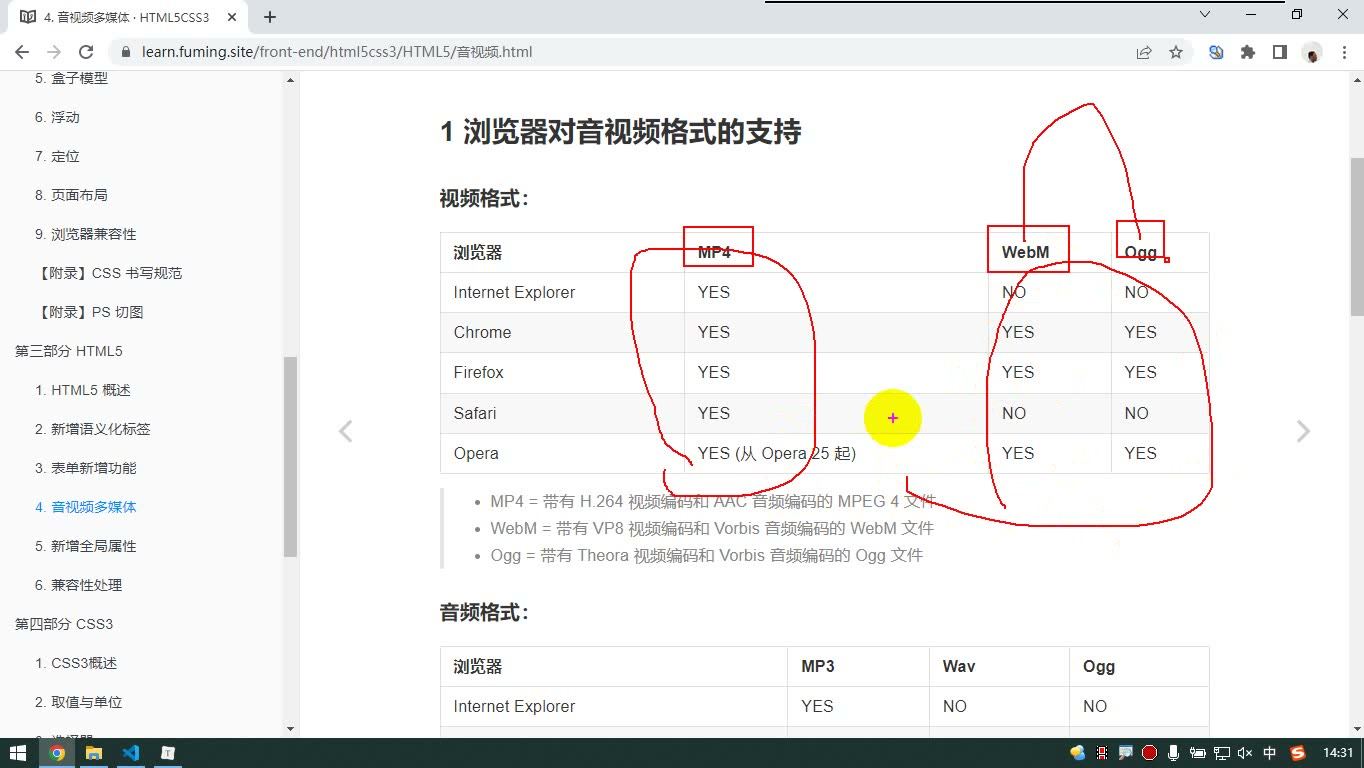The height and width of the screenshot is (768, 1364).
Task: Open the tab search dropdown arrow
Action: (x=1204, y=15)
